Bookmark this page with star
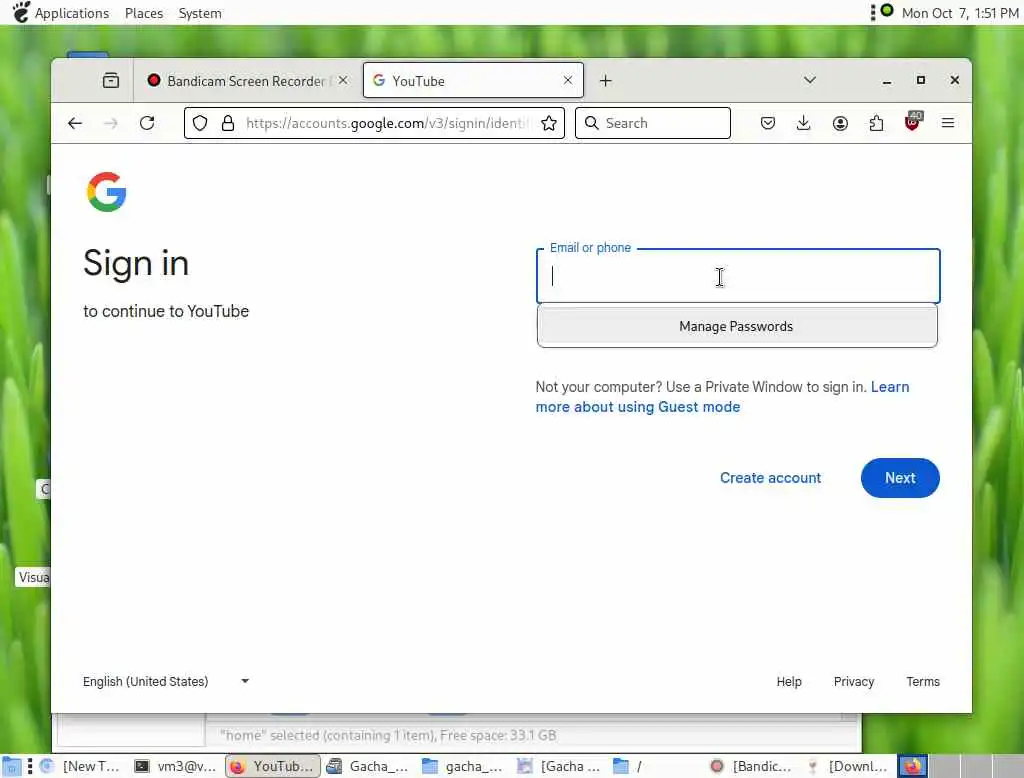Screen dimensions: 1024x778 (x=549, y=123)
